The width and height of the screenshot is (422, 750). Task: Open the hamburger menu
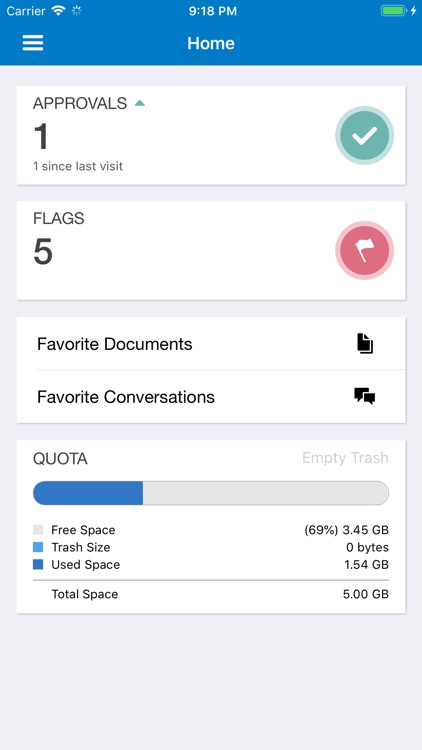(33, 43)
